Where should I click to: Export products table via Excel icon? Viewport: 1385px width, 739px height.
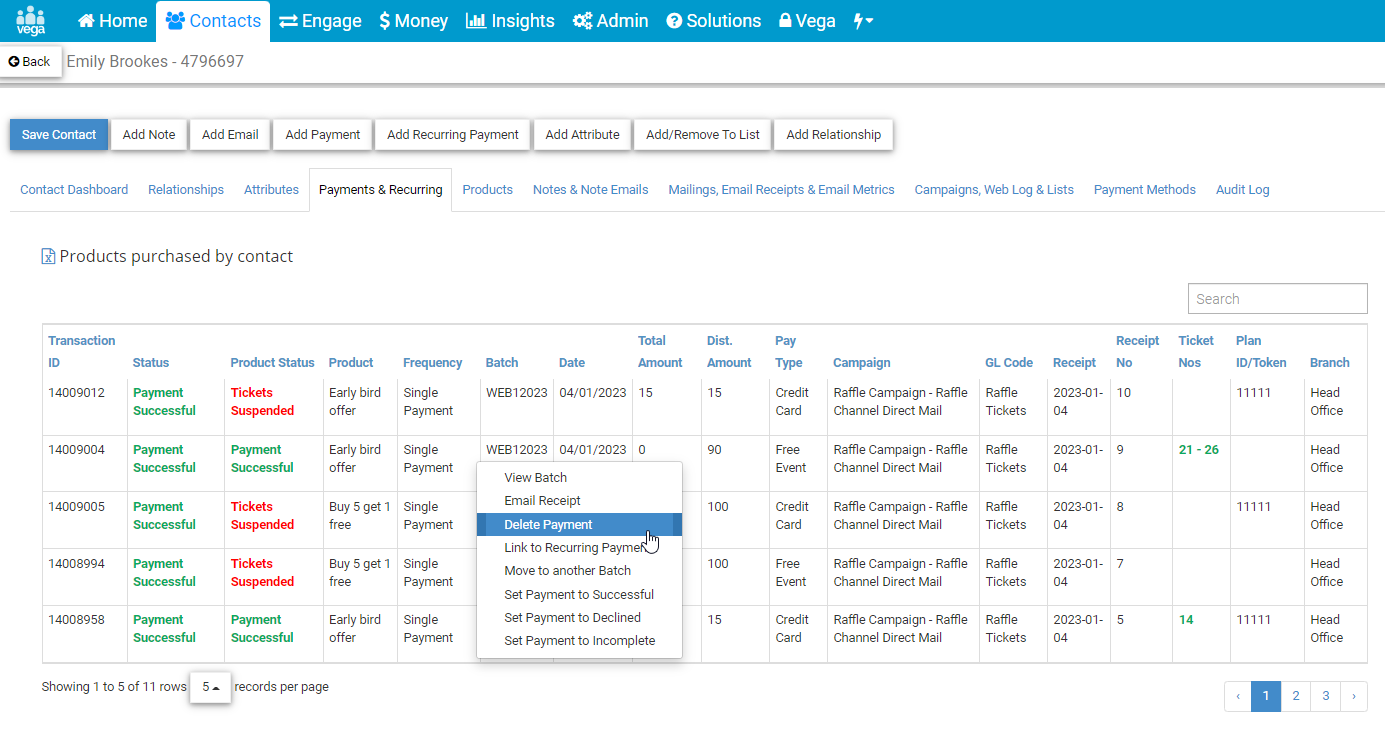pos(48,257)
